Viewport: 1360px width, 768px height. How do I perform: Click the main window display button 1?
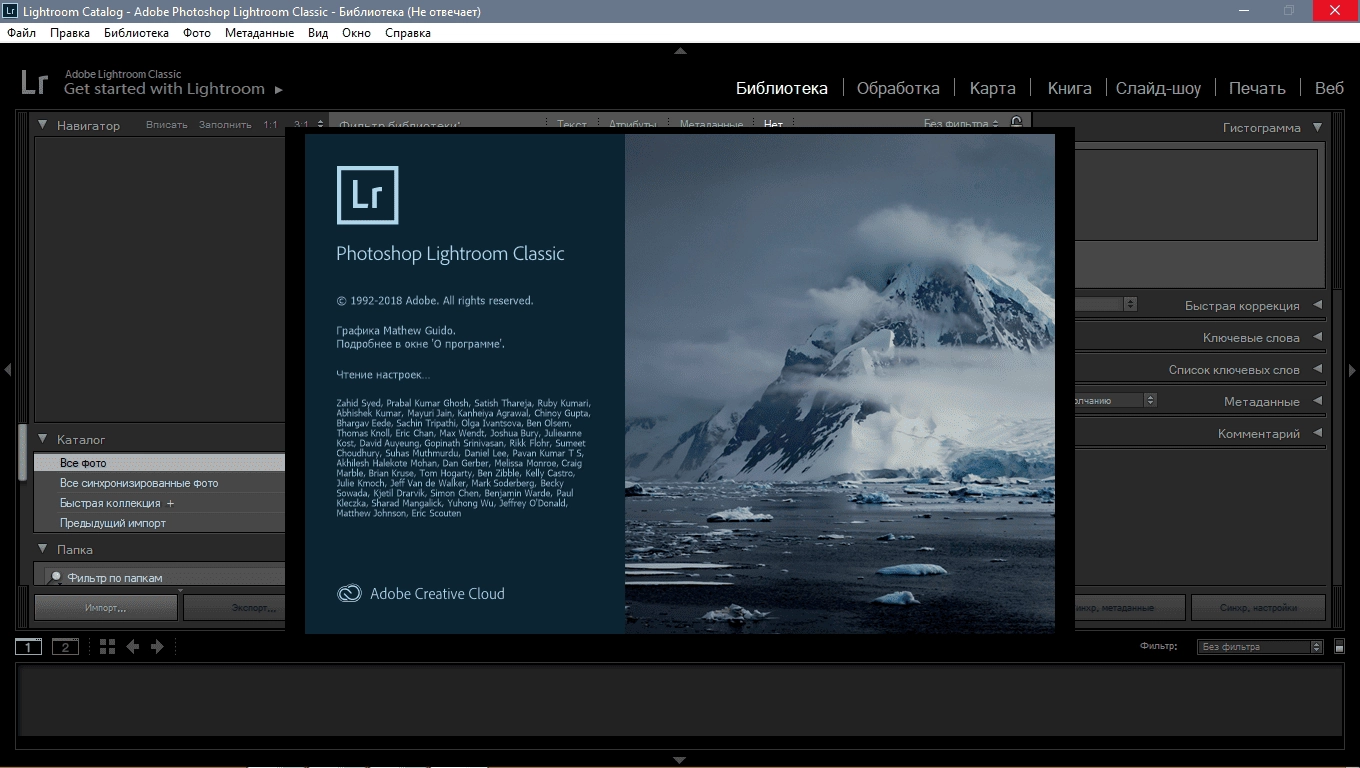click(29, 647)
